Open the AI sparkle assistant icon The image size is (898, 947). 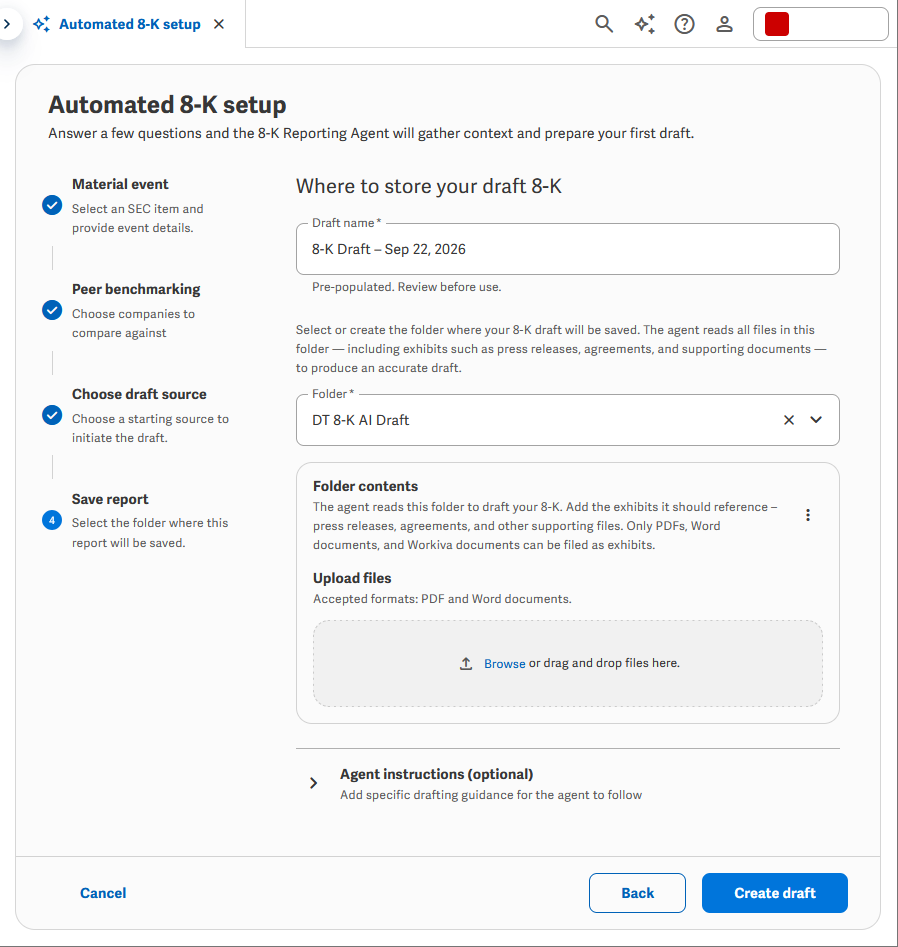click(644, 24)
